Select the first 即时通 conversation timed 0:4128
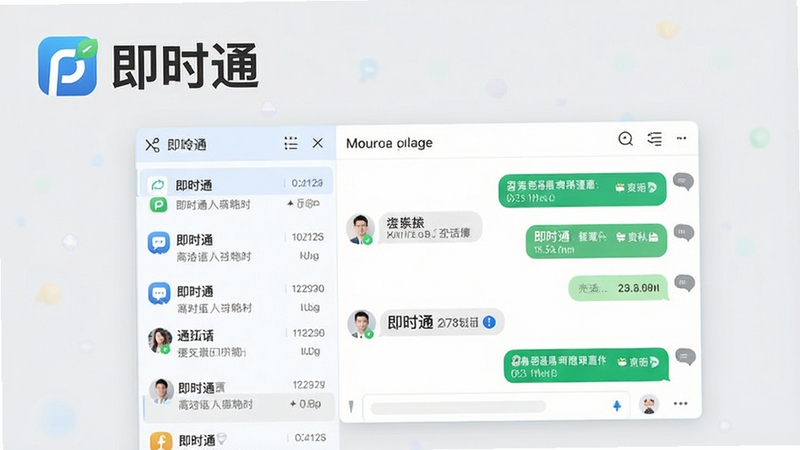The height and width of the screenshot is (450, 800). pyautogui.click(x=236, y=183)
